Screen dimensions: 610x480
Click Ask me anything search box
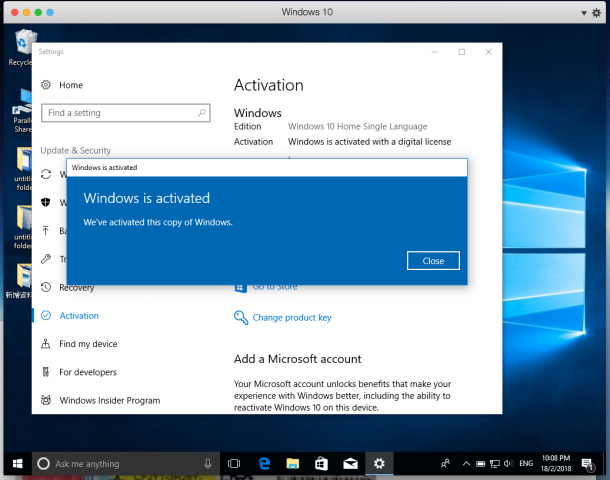(126, 464)
